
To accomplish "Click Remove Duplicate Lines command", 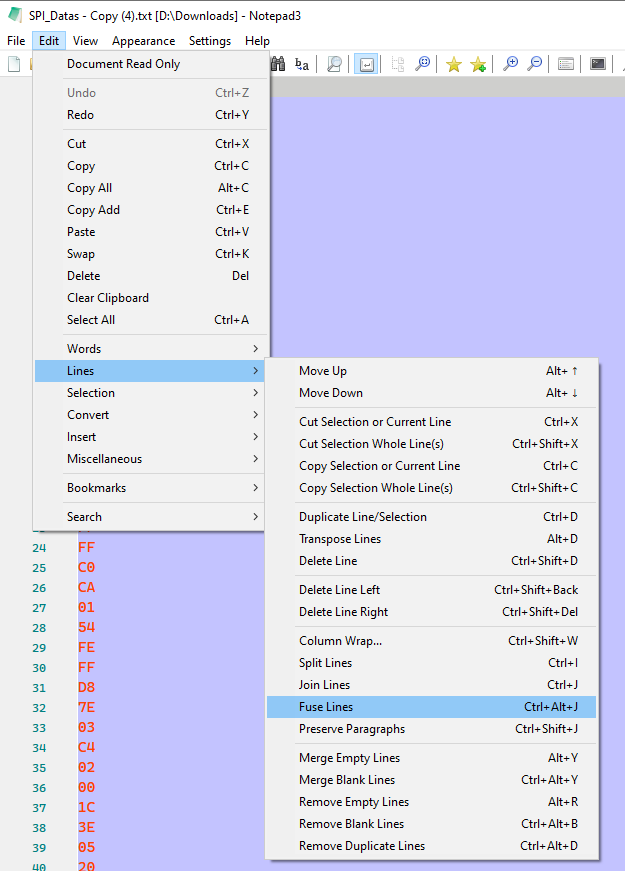I will 349,845.
